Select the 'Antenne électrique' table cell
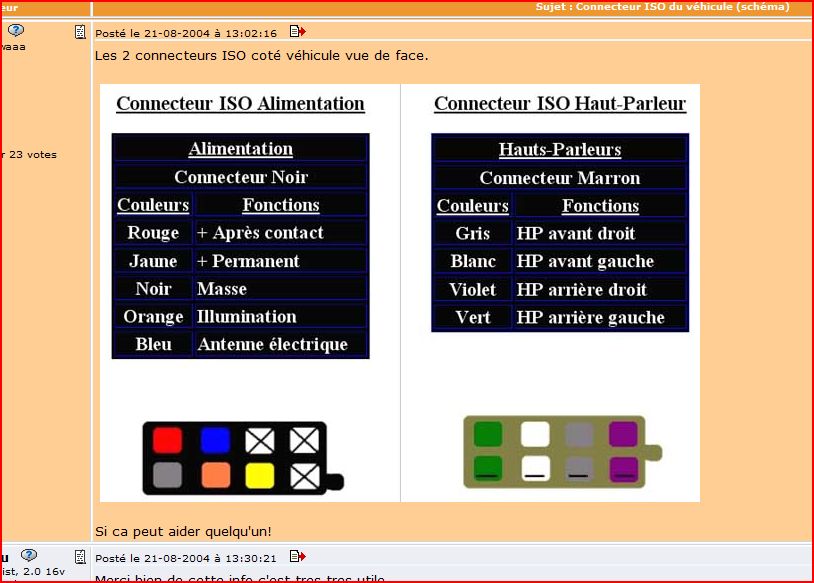Screen dimensions: 814x583 273,344
